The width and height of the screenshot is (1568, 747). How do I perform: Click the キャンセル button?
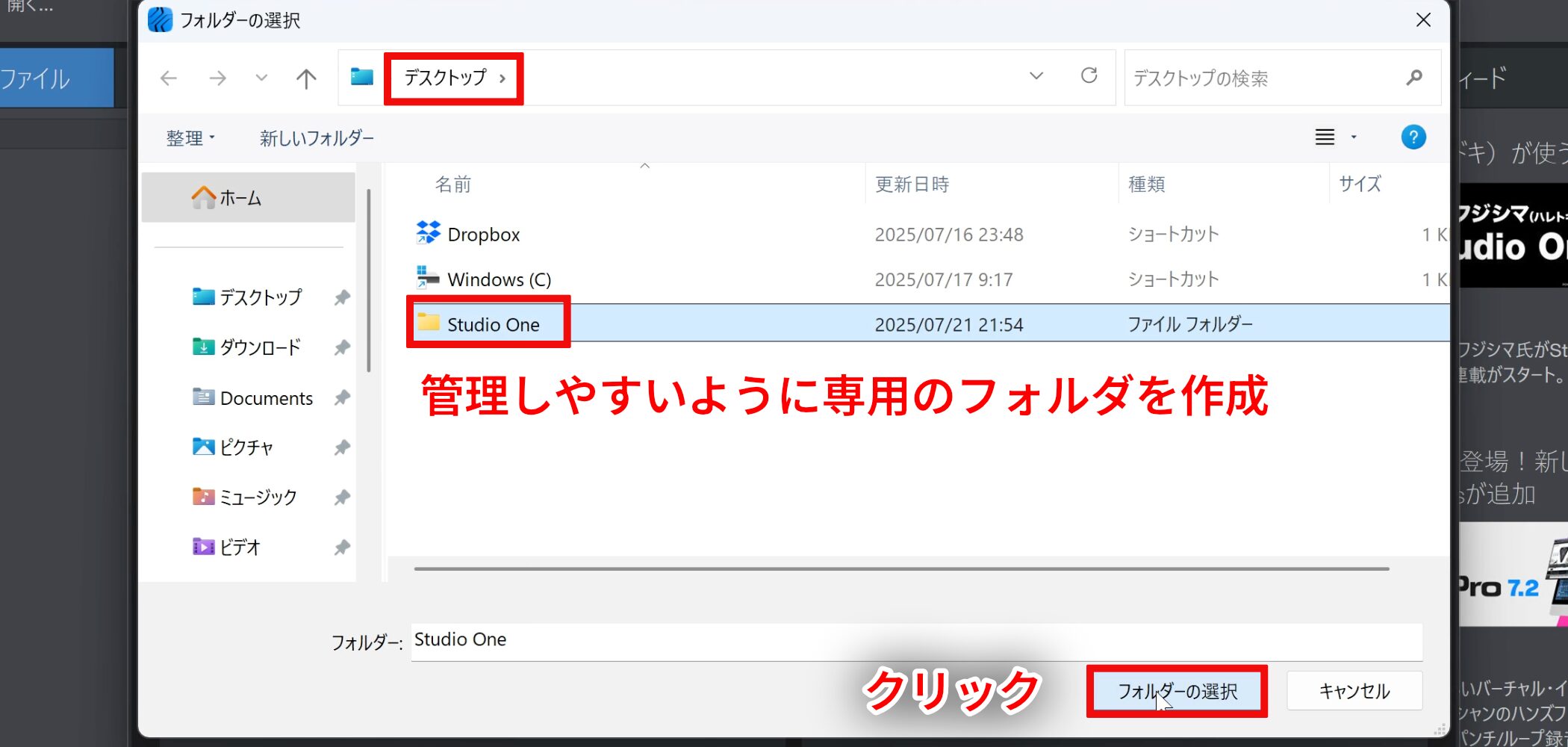tap(1354, 691)
